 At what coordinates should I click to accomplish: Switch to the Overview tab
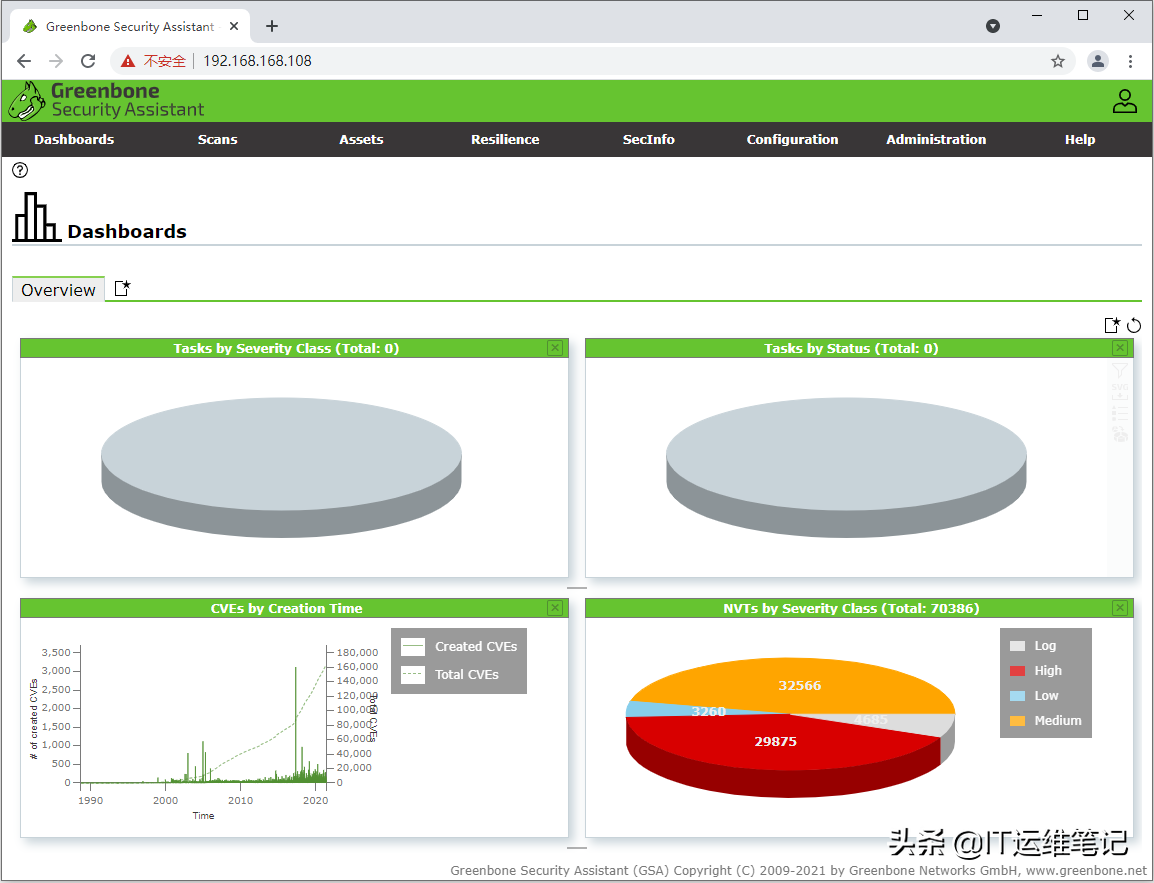point(57,290)
